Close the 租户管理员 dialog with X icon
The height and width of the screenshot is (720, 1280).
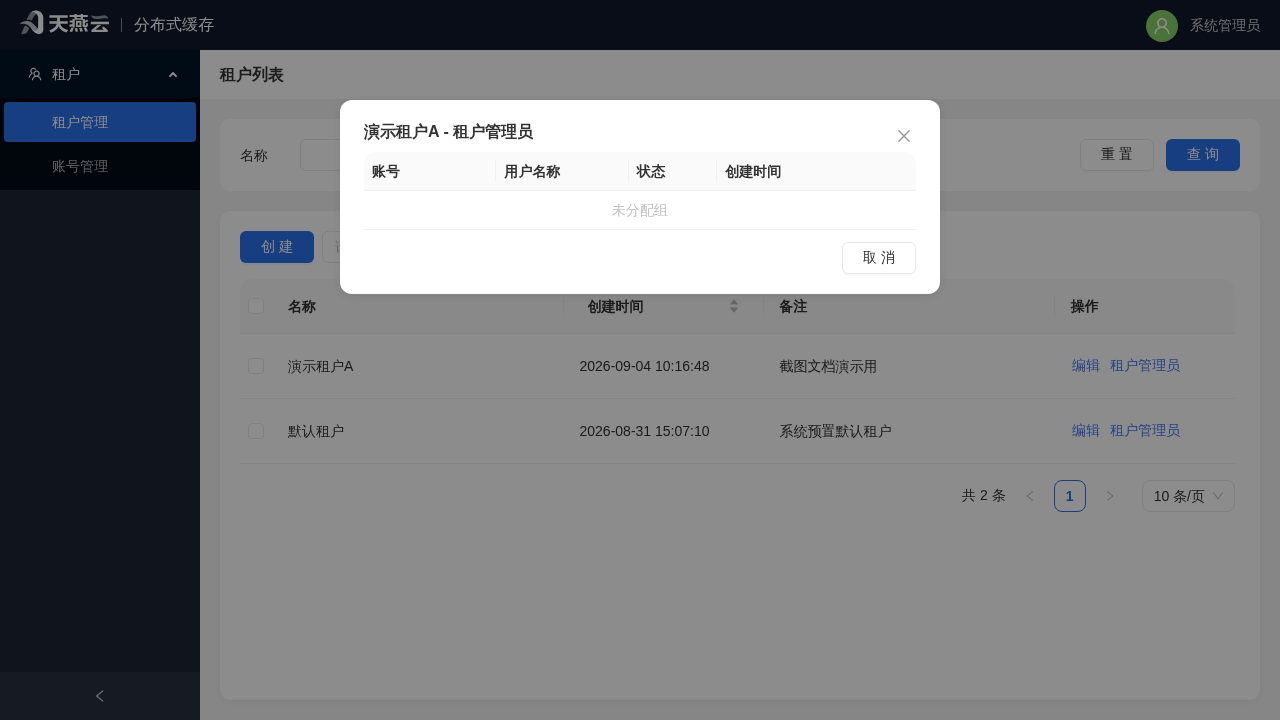click(904, 136)
